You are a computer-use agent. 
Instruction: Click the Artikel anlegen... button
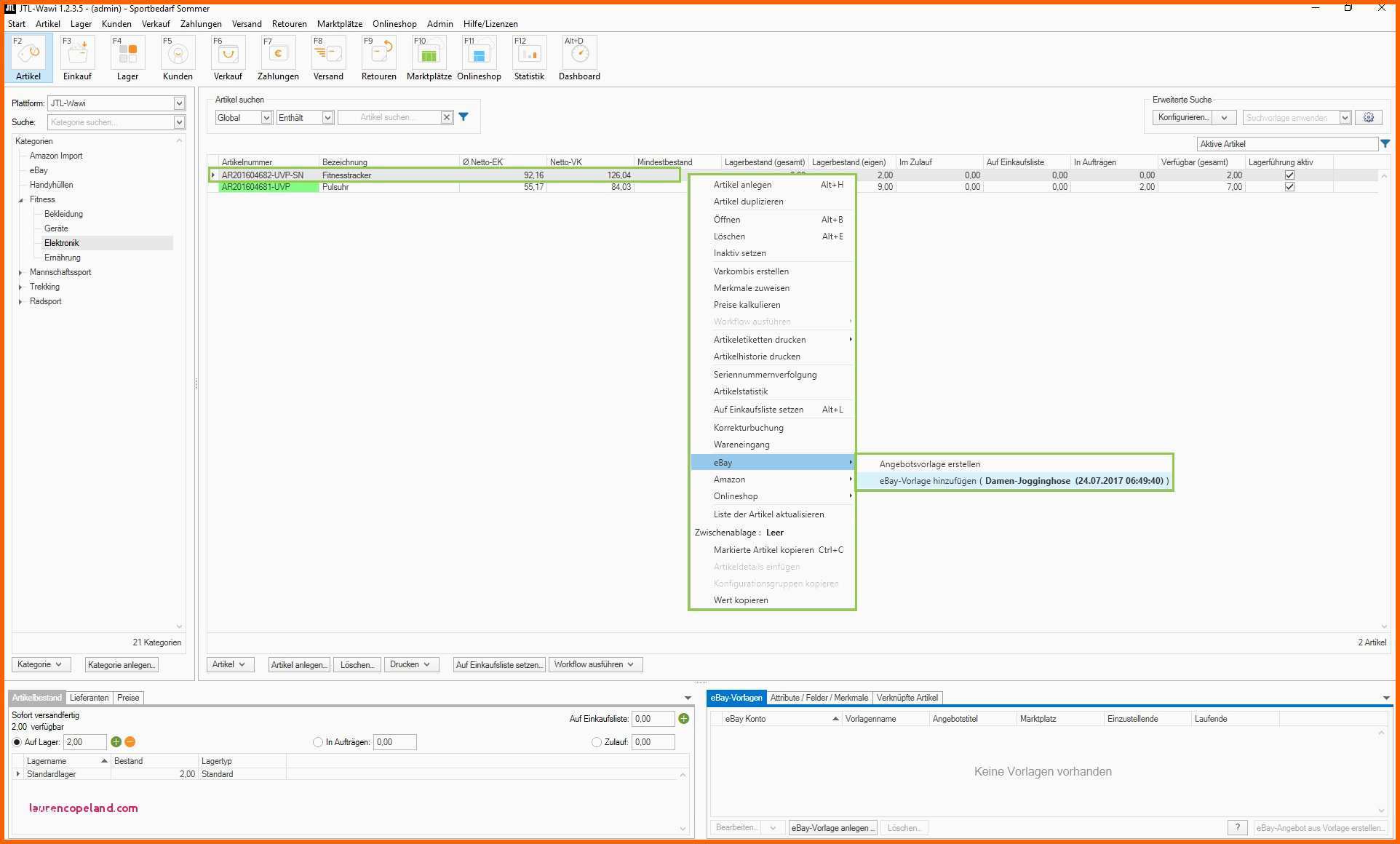[x=299, y=664]
